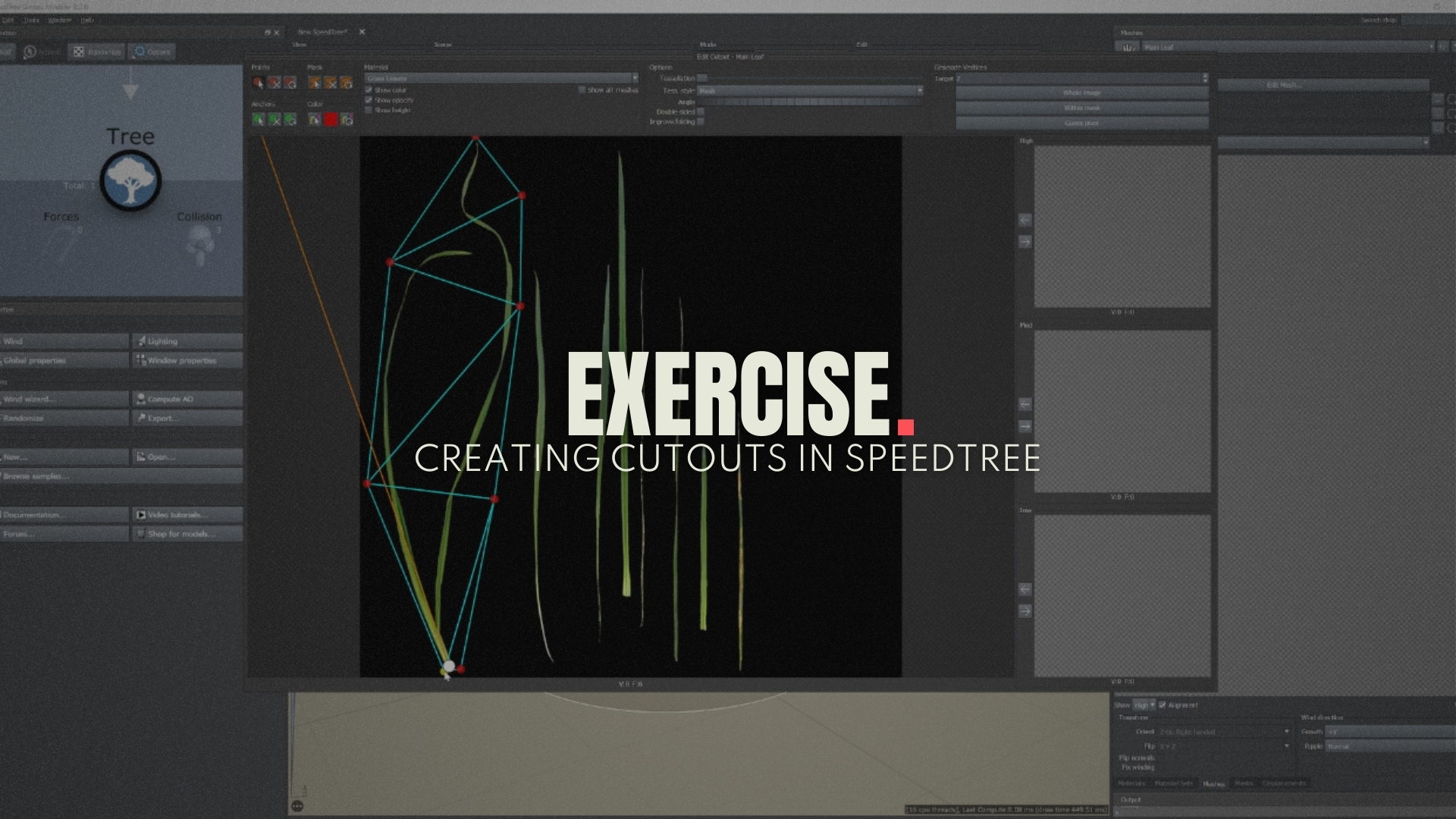Click the Target vertices input field

pyautogui.click(x=1078, y=79)
